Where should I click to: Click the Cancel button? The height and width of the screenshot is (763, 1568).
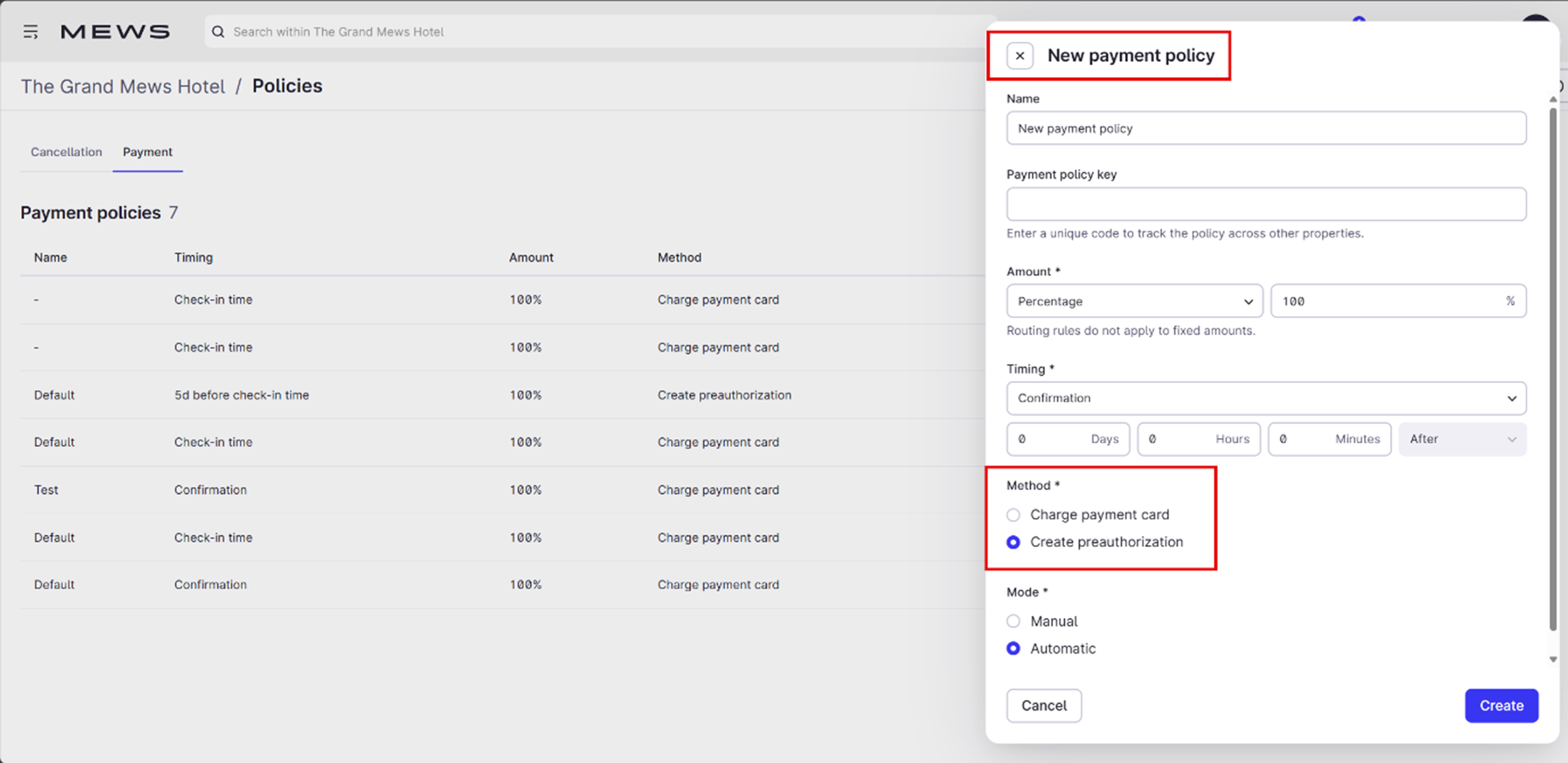coord(1044,706)
